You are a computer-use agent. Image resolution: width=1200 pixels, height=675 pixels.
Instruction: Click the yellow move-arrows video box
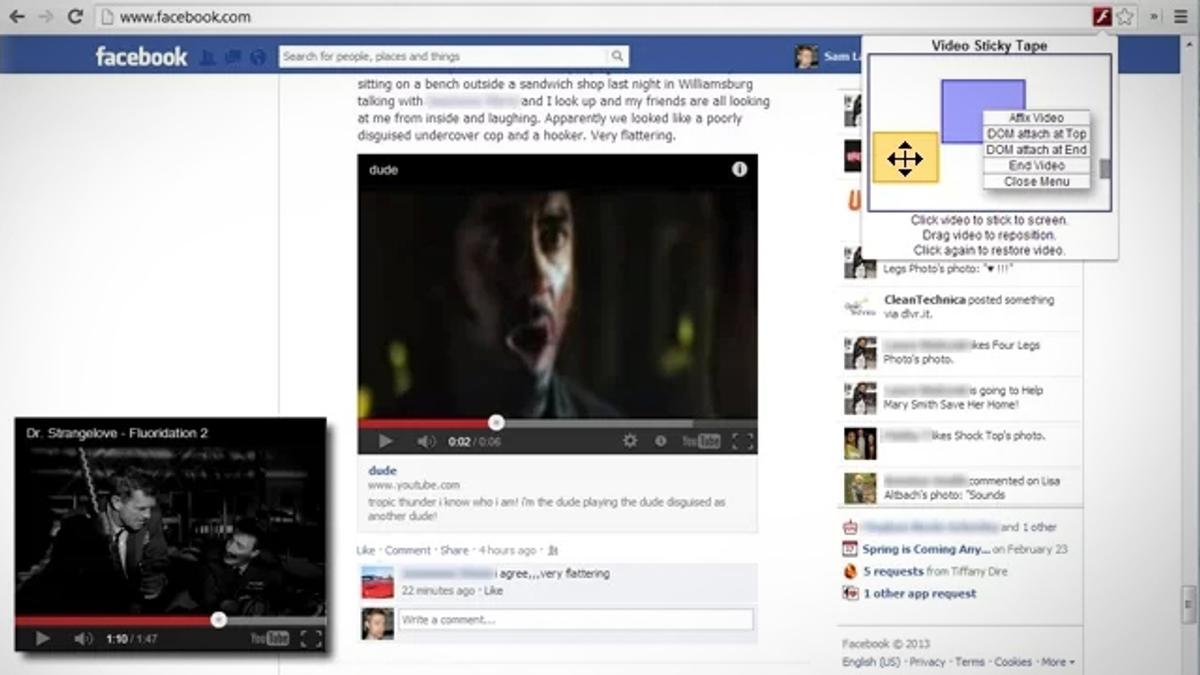tap(905, 158)
